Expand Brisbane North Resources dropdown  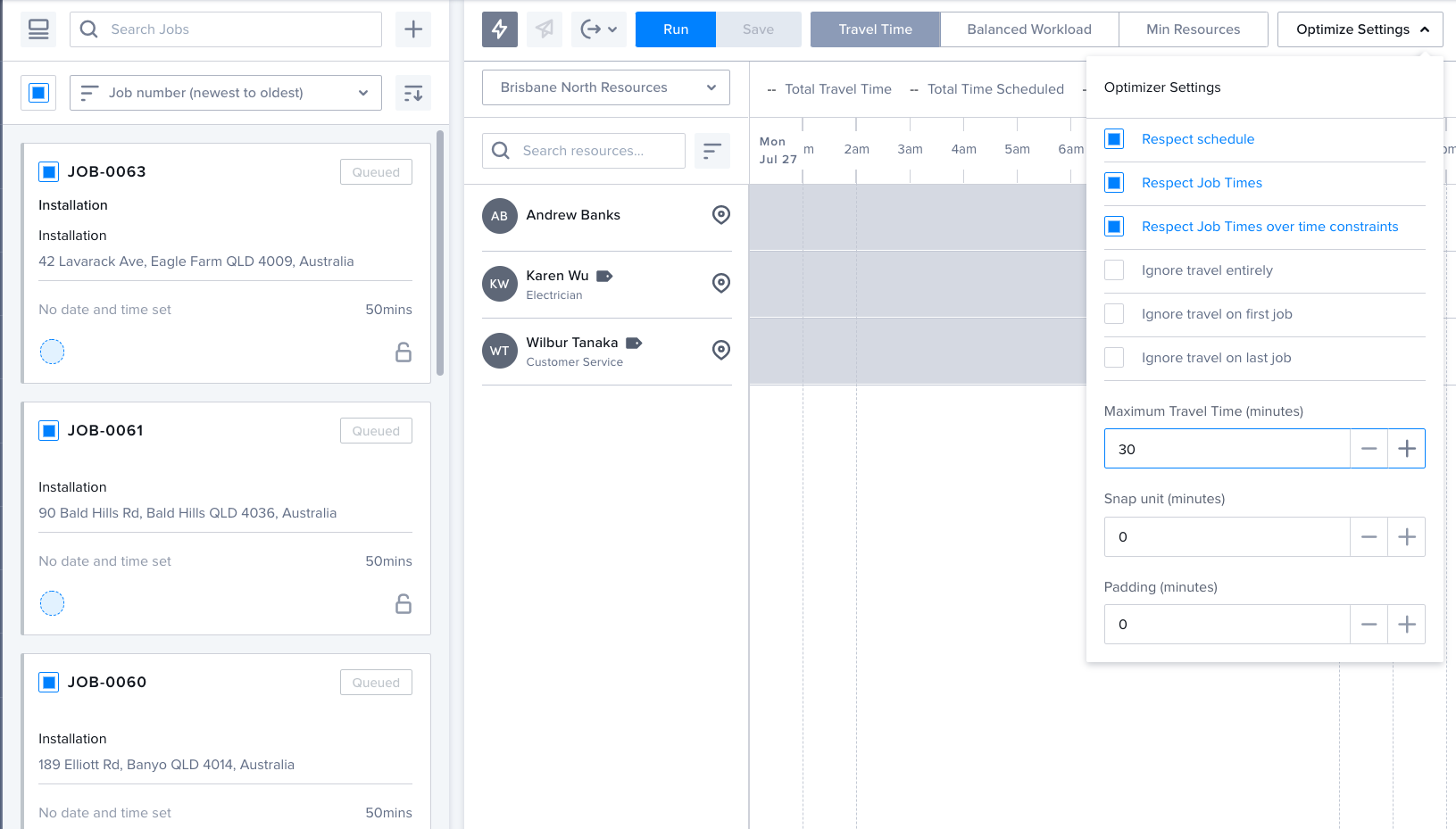coord(605,87)
